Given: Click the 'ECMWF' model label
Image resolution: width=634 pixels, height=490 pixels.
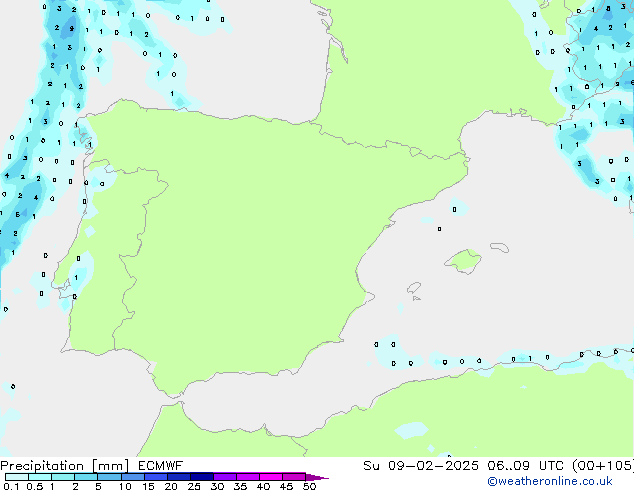Looking at the screenshot, I should click(161, 466).
